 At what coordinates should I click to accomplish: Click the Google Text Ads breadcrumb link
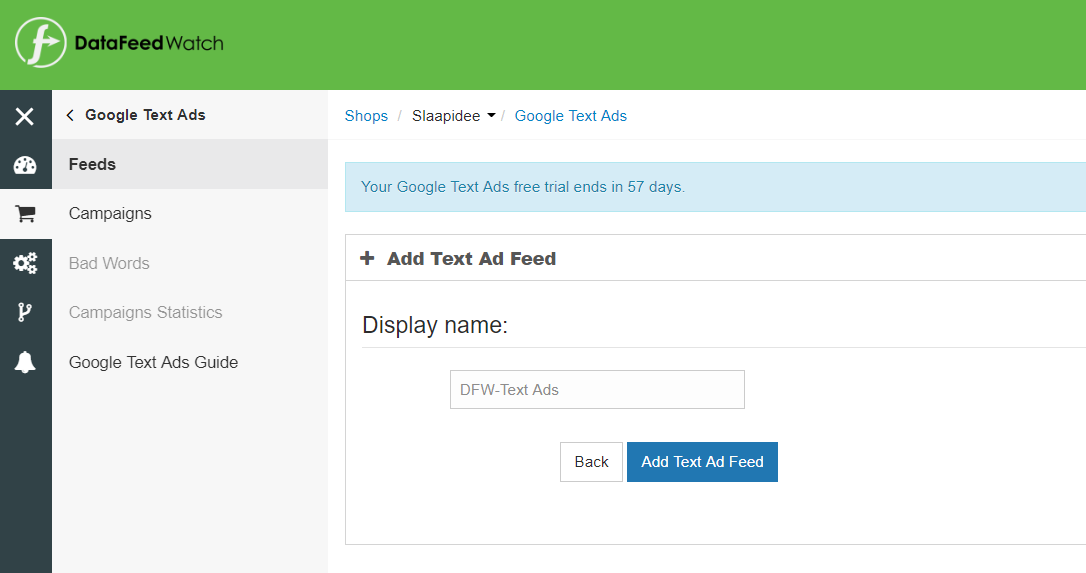click(x=570, y=116)
